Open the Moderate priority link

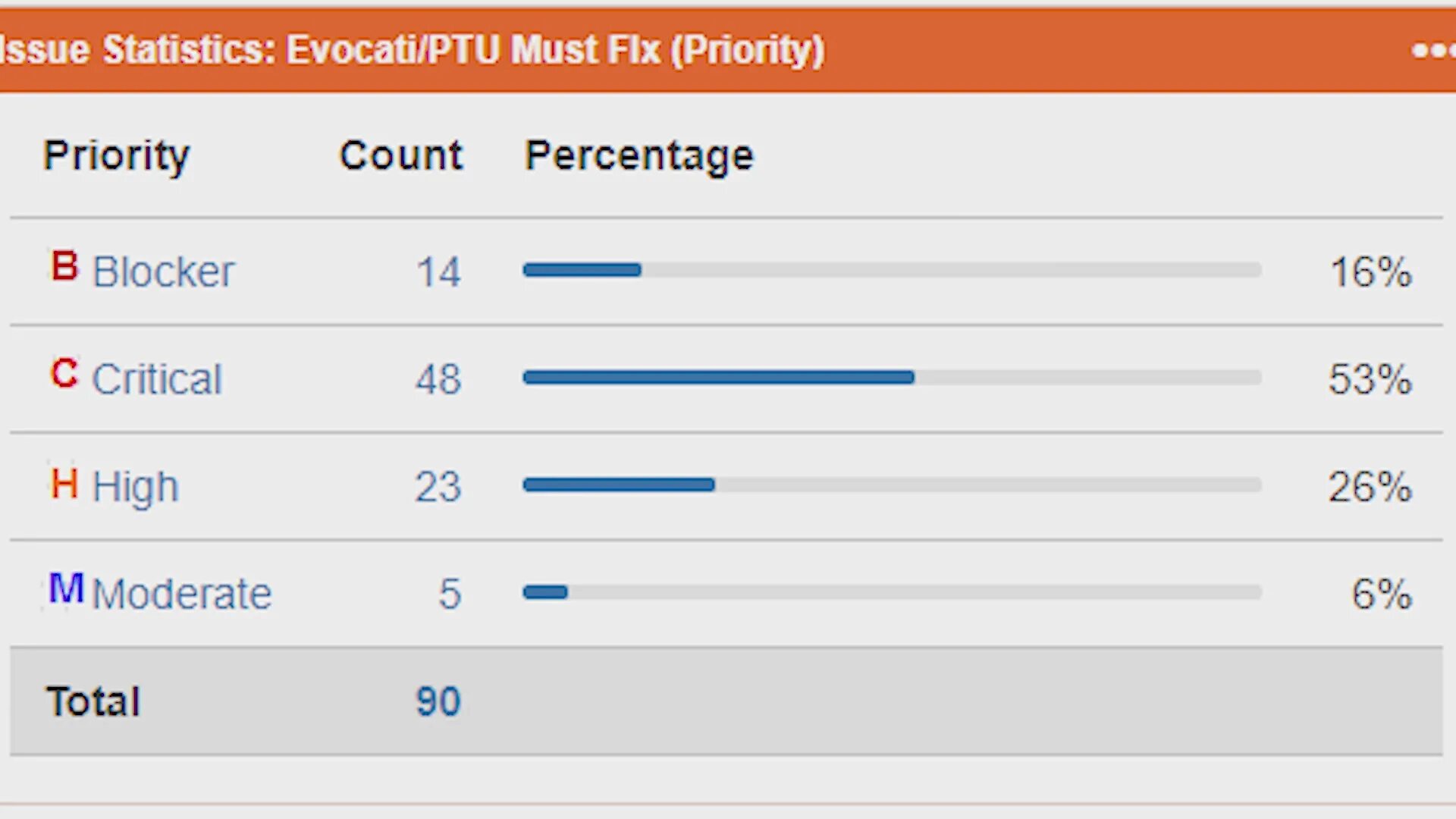point(181,594)
